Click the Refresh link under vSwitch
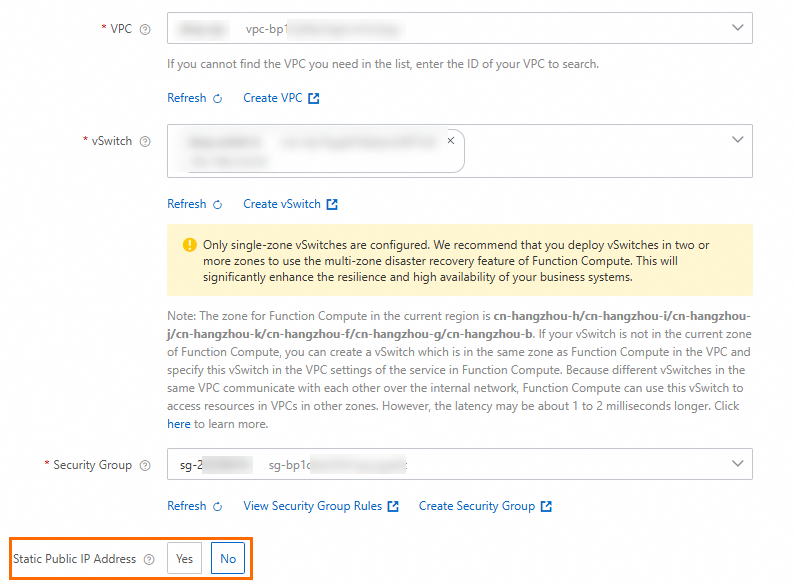Screen dimensions: 795x586 (x=187, y=204)
